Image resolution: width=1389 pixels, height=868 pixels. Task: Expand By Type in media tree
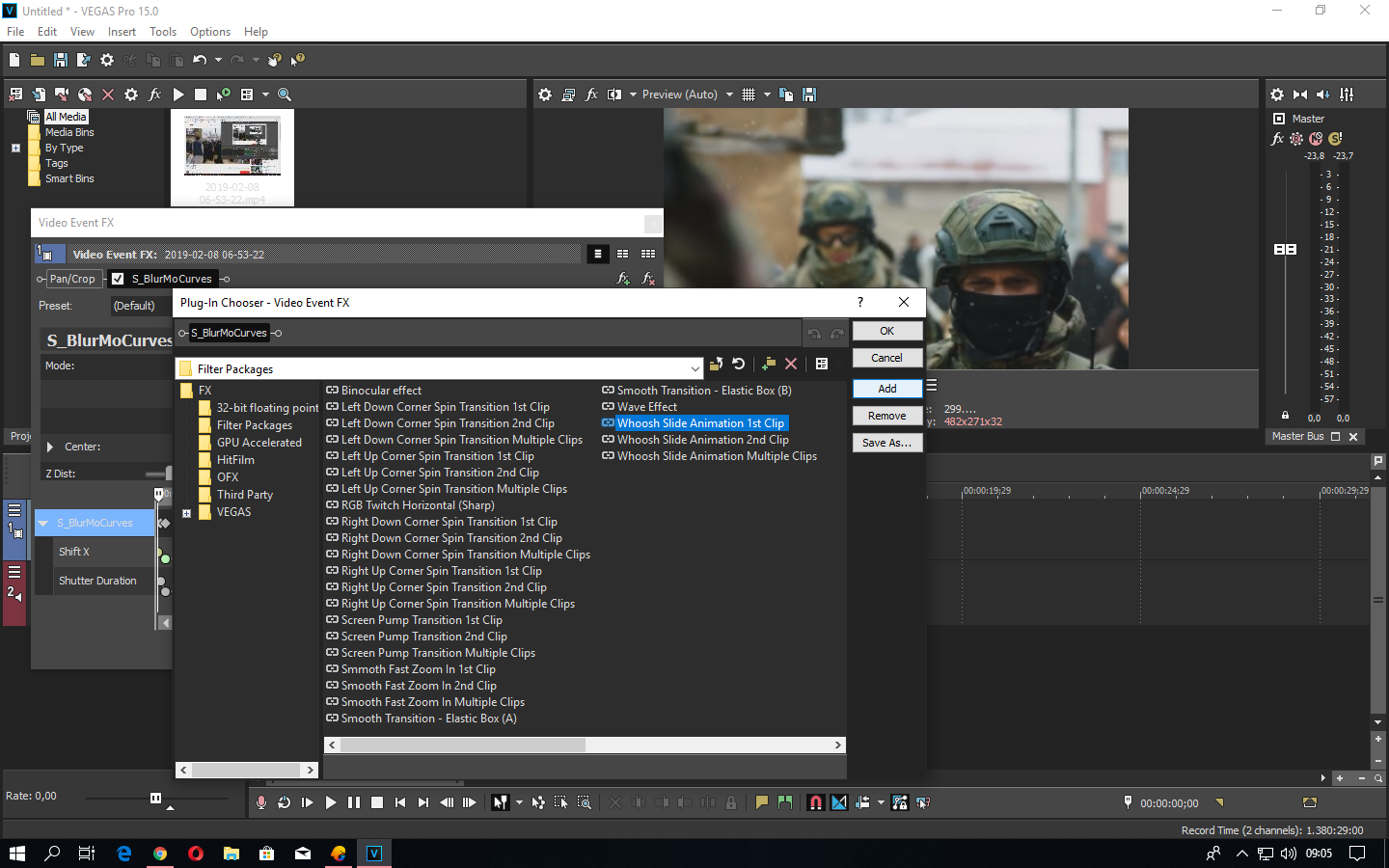click(15, 149)
